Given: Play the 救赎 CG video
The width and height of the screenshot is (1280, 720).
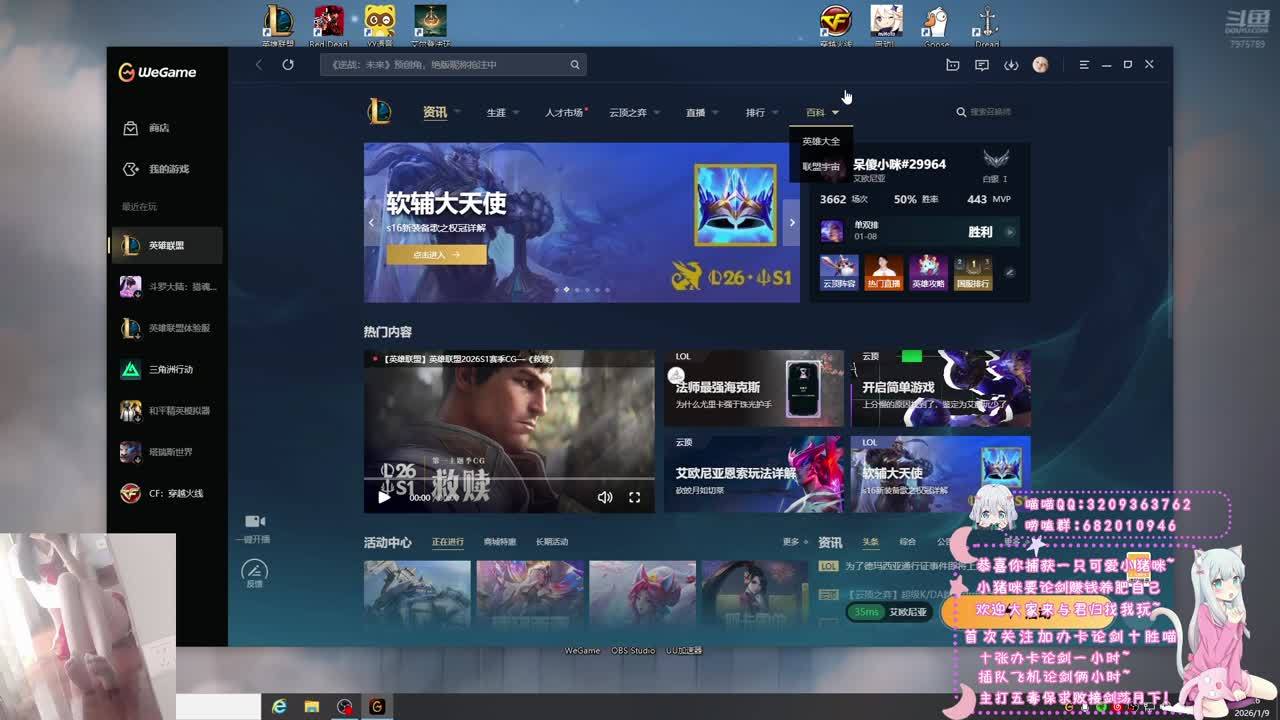Looking at the screenshot, I should coord(384,497).
